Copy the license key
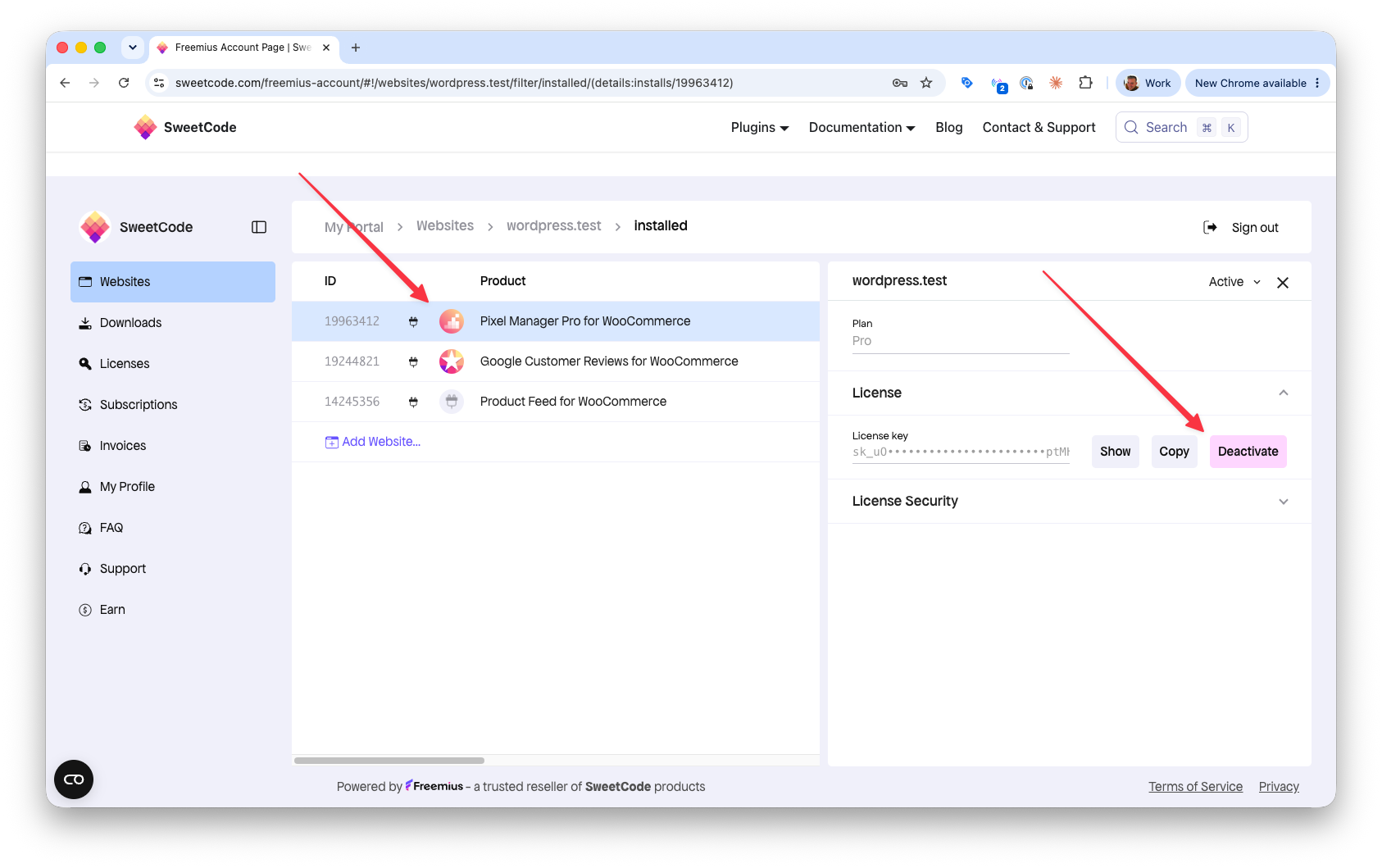Image resolution: width=1382 pixels, height=868 pixels. tap(1174, 452)
